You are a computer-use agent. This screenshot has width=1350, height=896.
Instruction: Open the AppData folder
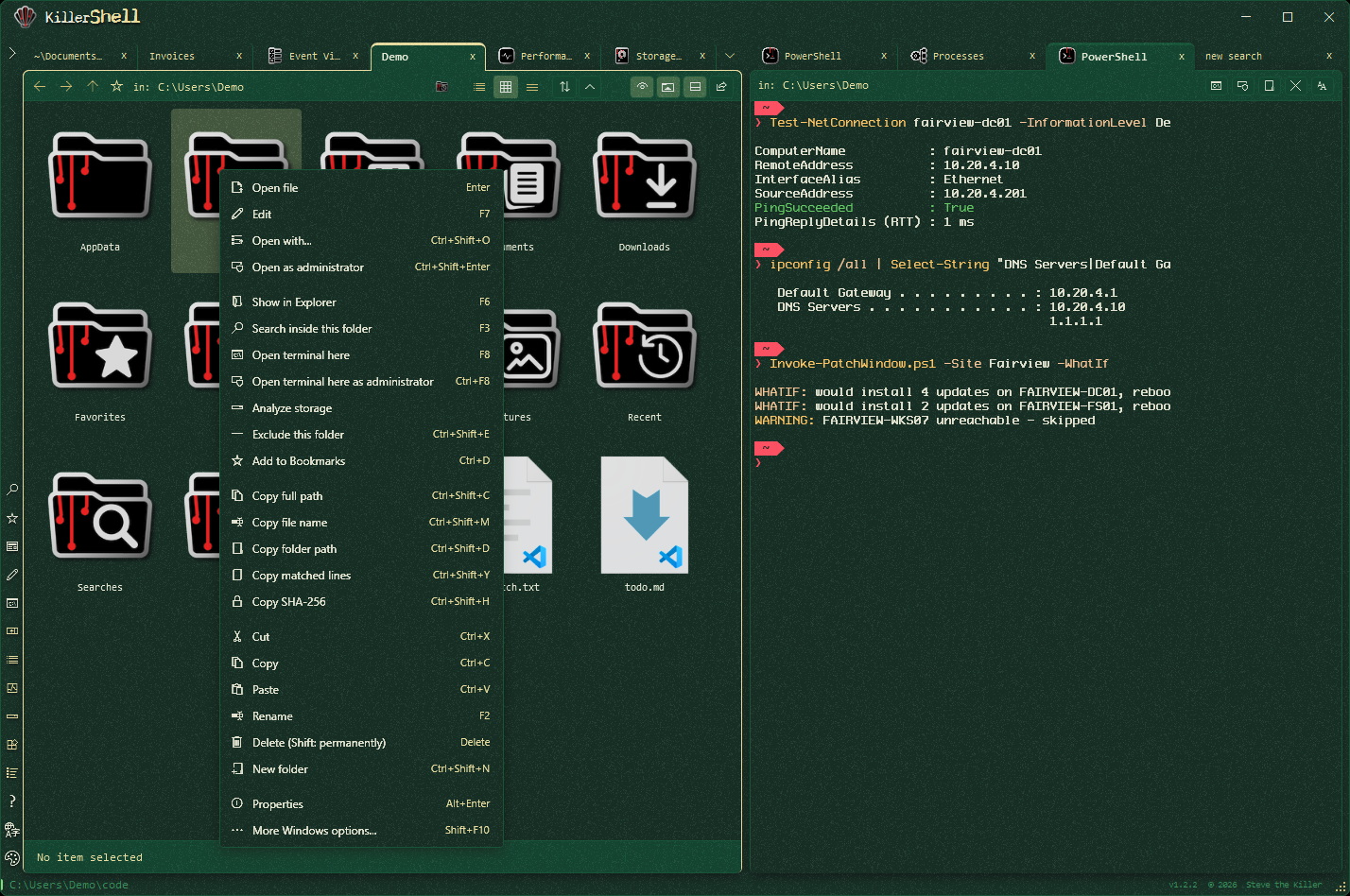100,190
